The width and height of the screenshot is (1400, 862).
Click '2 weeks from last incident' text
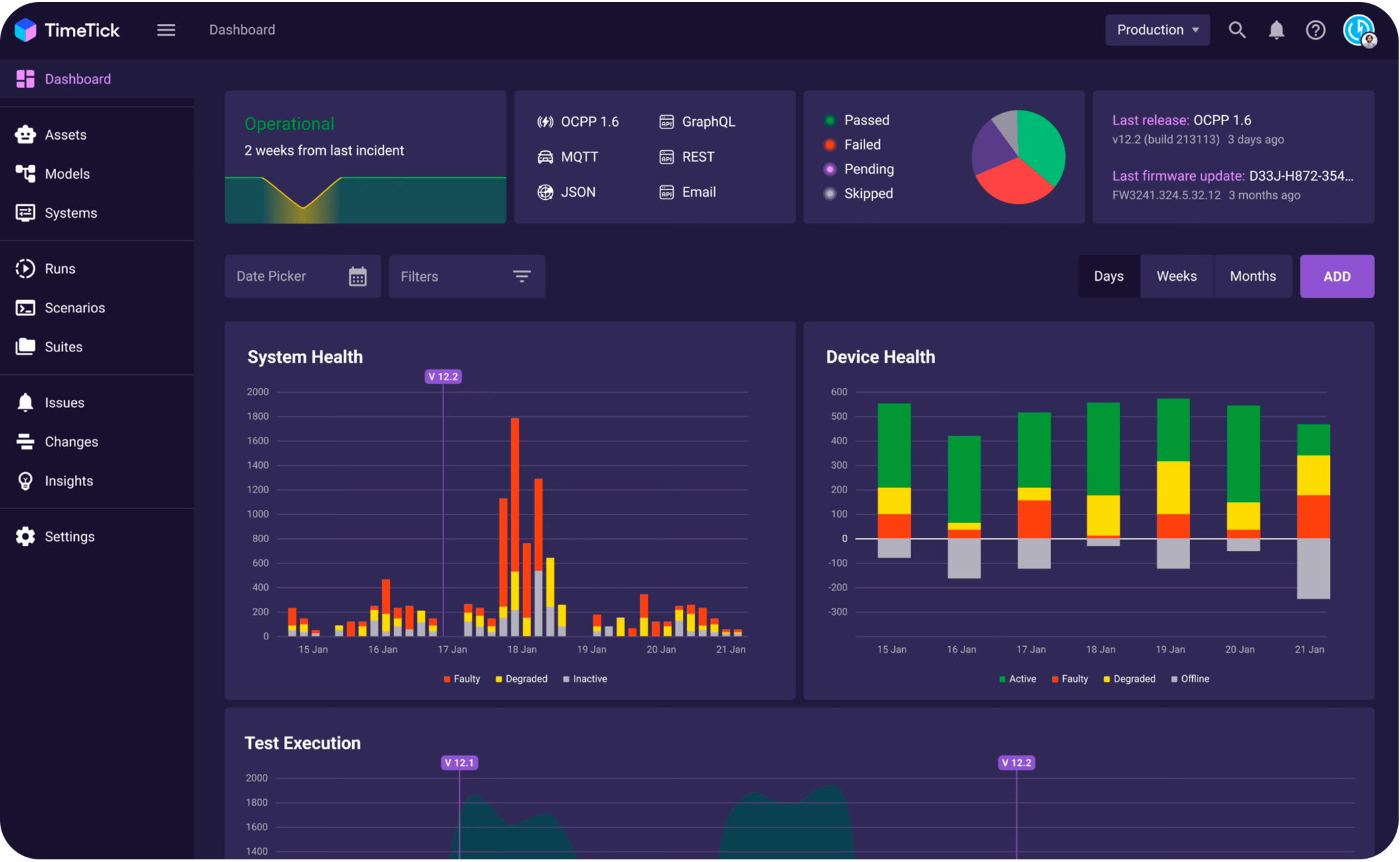tap(324, 150)
